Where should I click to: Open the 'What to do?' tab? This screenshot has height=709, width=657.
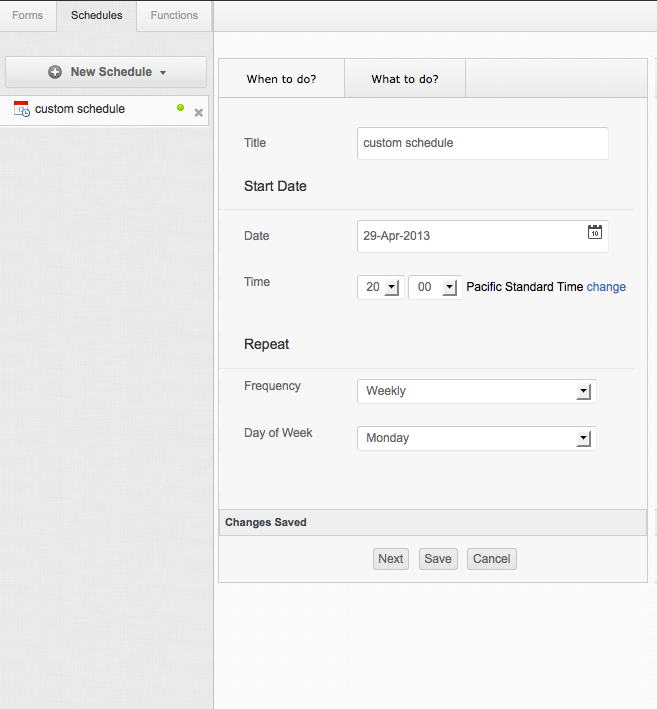pos(404,79)
